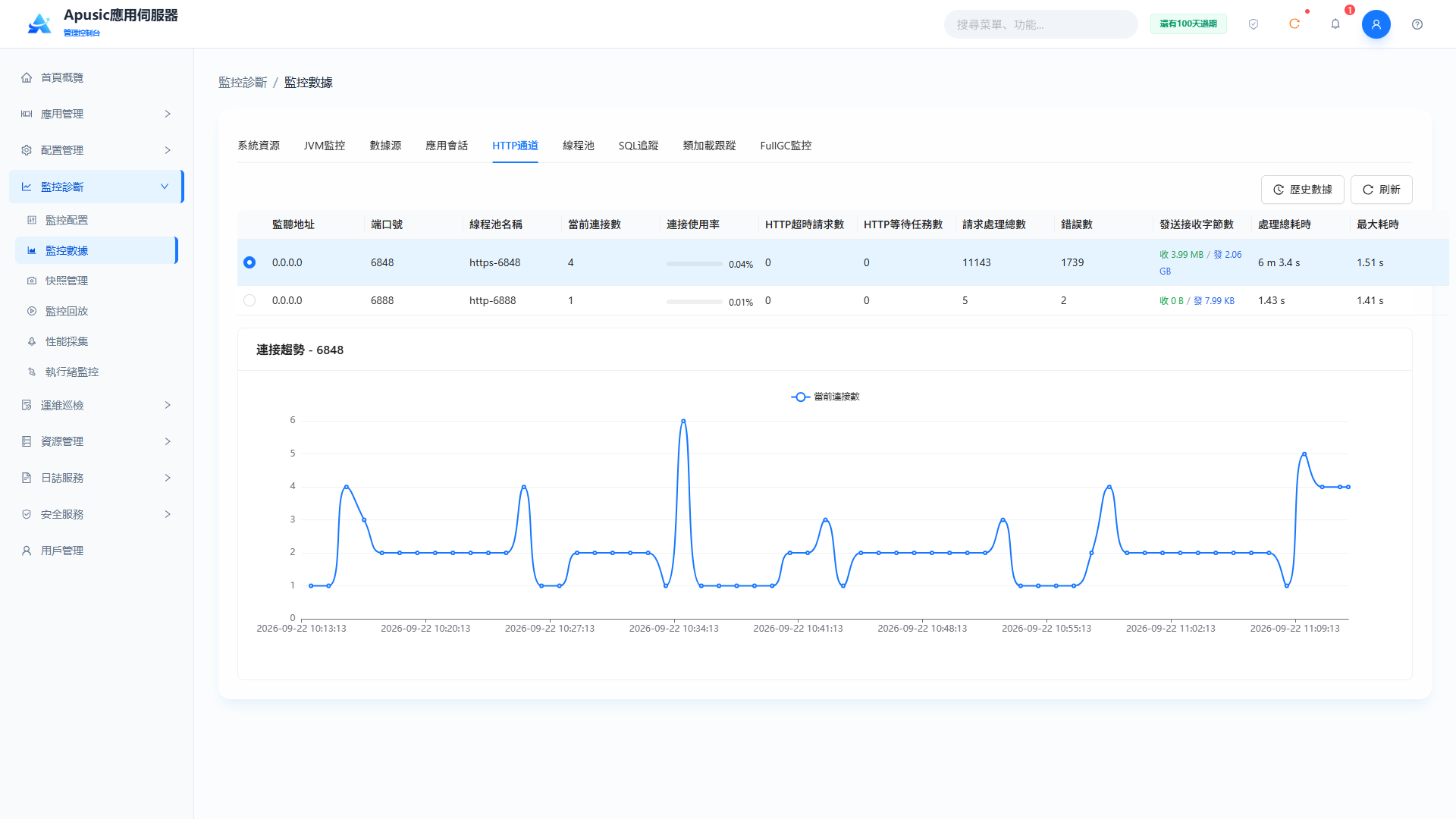Open the notification bell icon
This screenshot has height=819, width=1456.
click(1335, 24)
